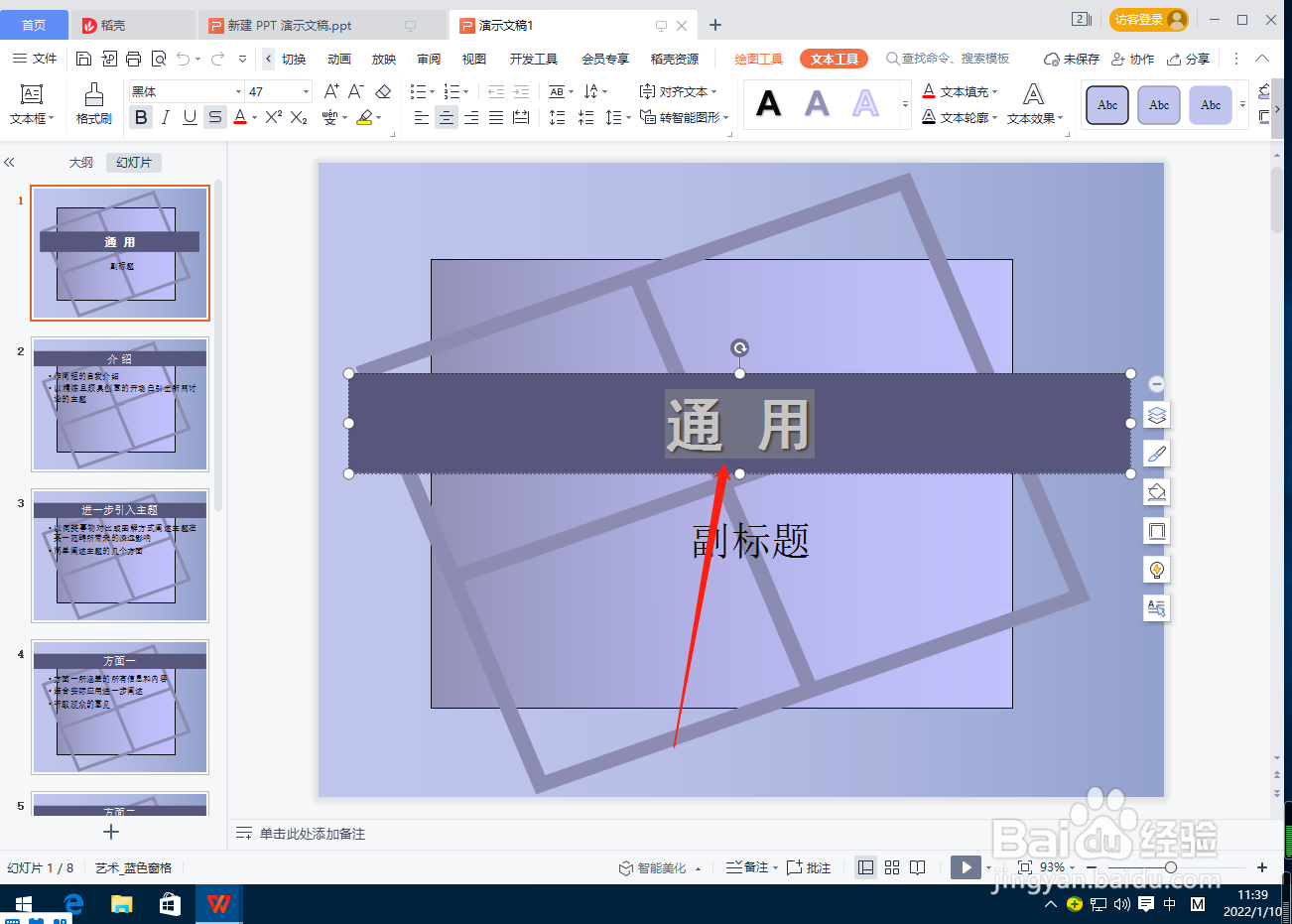This screenshot has height=924, width=1292.
Task: Switch to reading view icon
Action: 918,867
